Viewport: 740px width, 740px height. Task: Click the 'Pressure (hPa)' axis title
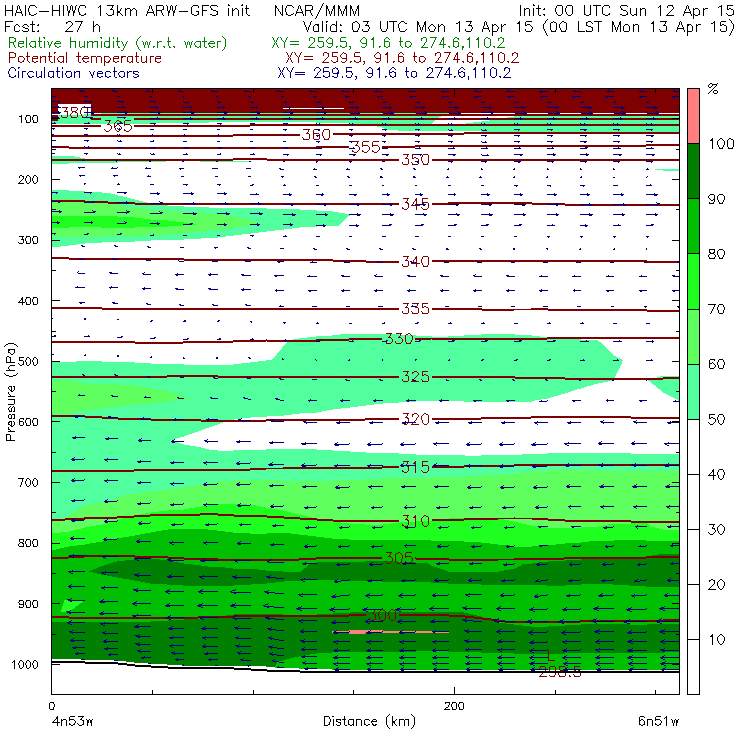[11, 392]
